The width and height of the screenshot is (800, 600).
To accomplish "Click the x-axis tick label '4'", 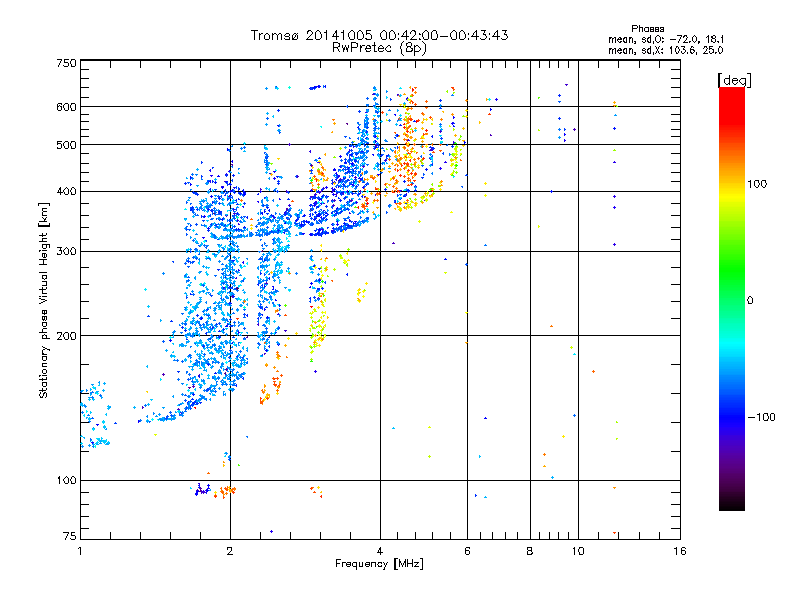I will click(380, 551).
